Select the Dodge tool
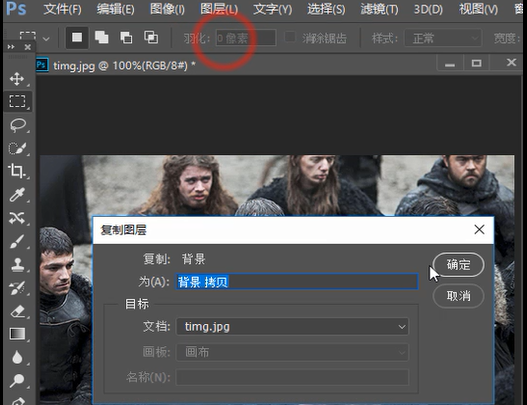 pyautogui.click(x=17, y=380)
